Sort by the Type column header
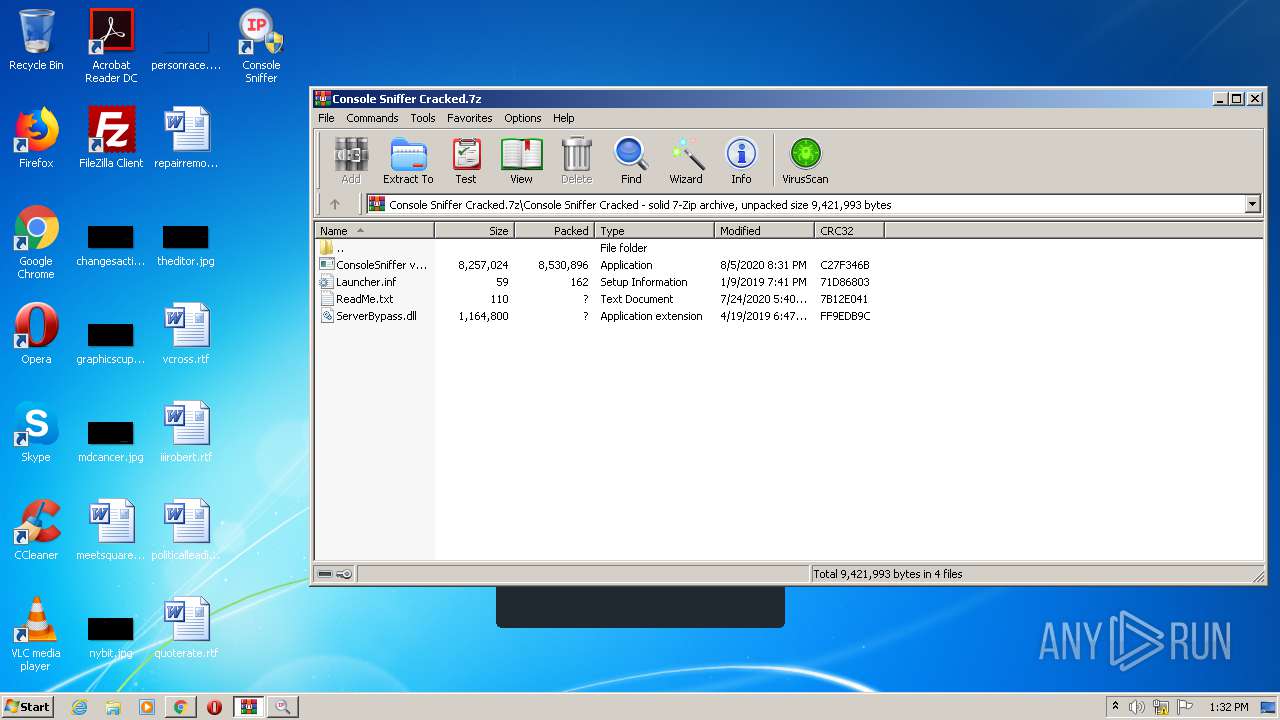1280x720 pixels. [x=655, y=230]
